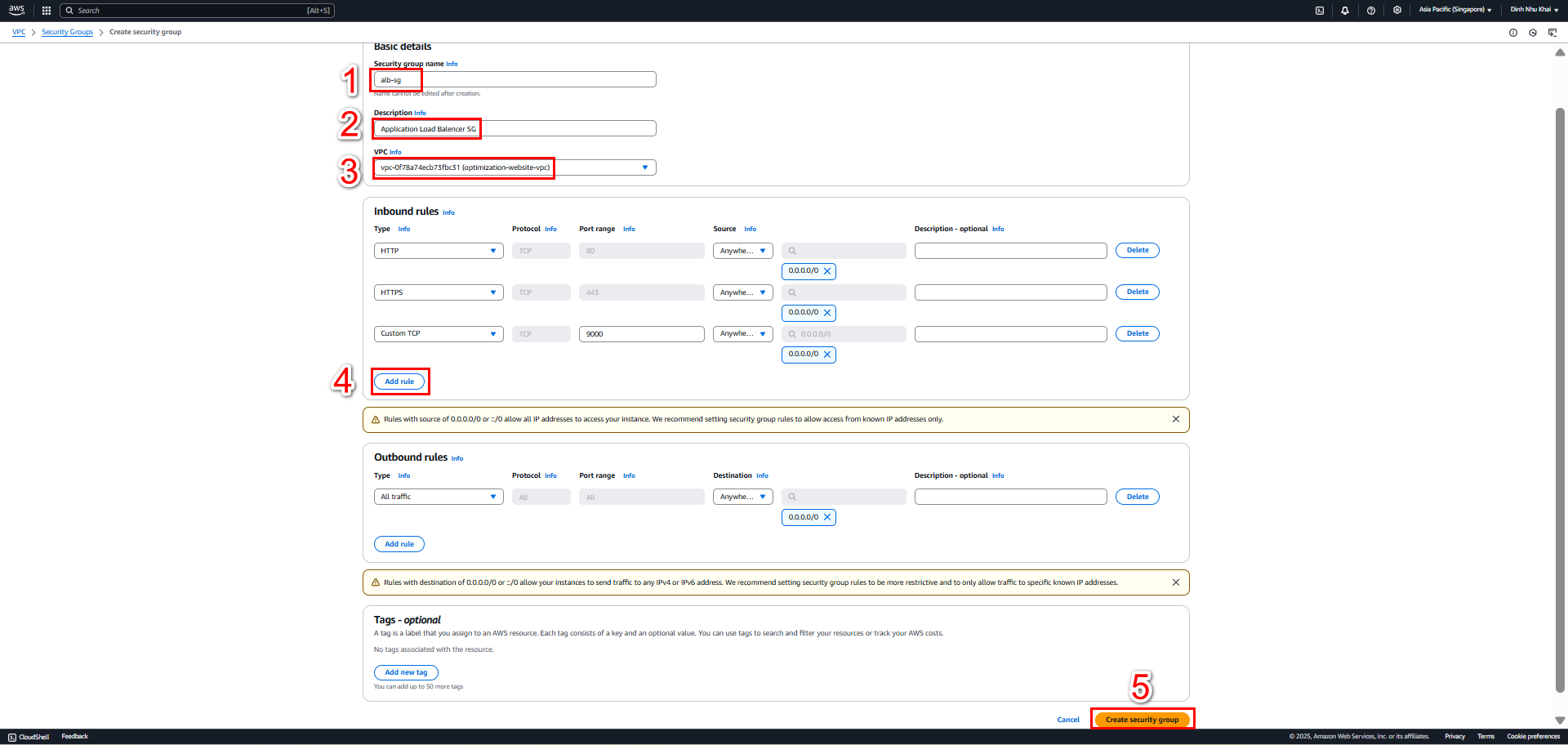Go to Security Groups breadcrumb

[68, 32]
